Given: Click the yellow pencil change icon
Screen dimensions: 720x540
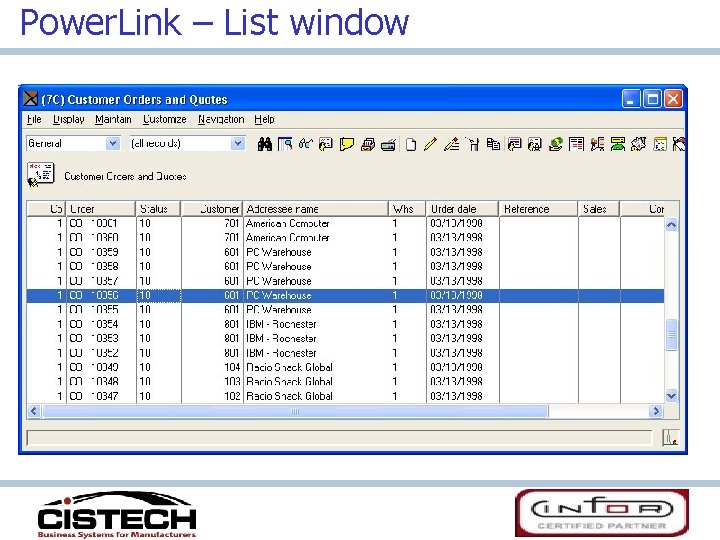Looking at the screenshot, I should [x=431, y=144].
